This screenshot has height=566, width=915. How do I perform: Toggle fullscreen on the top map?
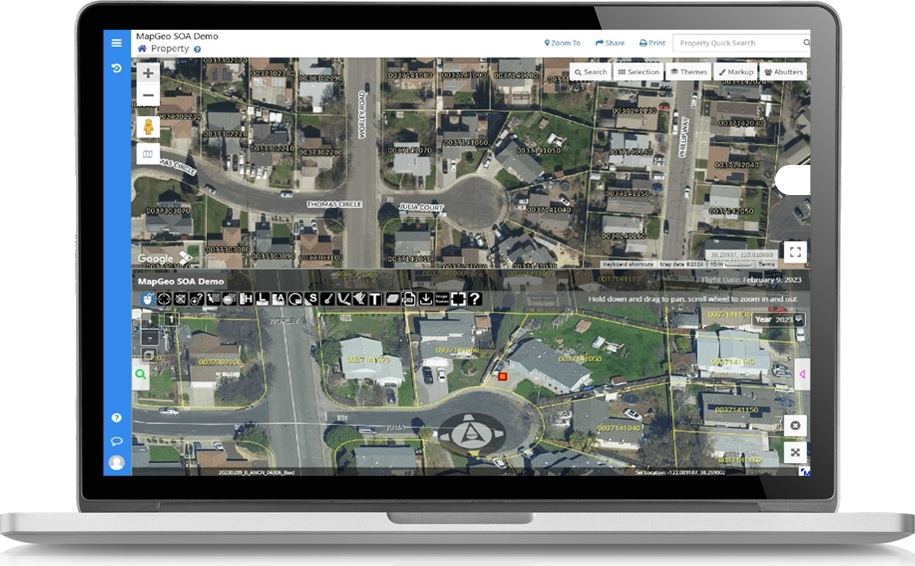[795, 252]
